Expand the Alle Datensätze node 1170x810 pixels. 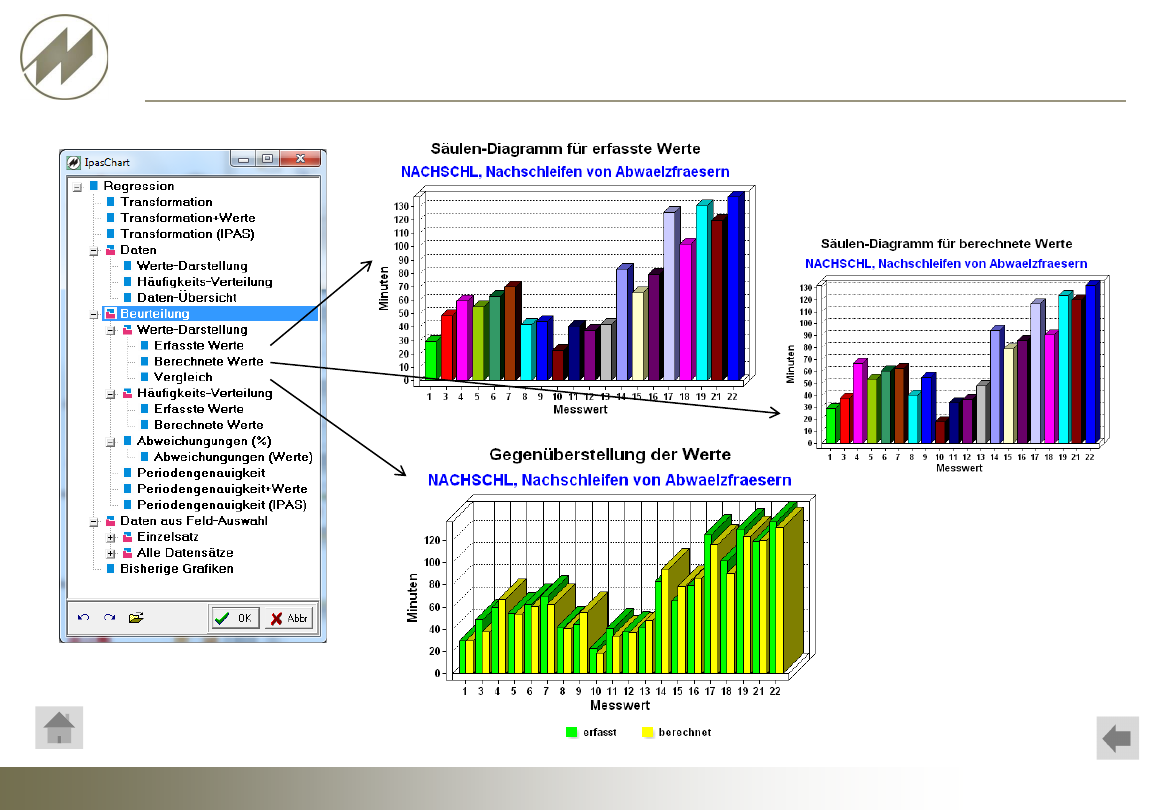point(110,553)
